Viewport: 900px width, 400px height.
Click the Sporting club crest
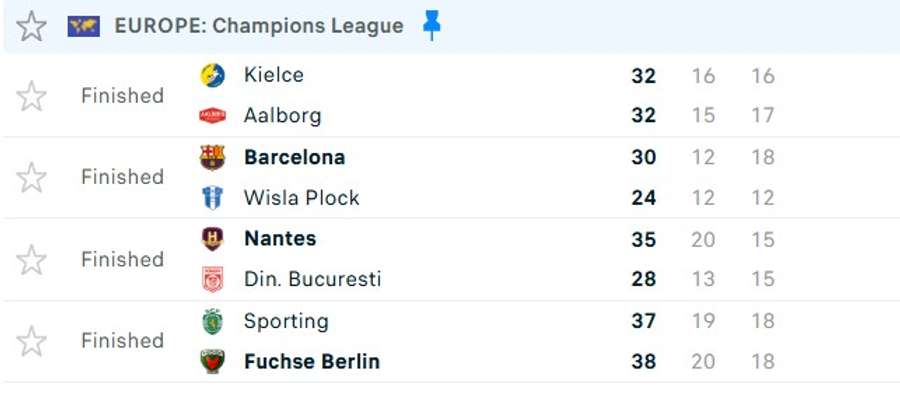pos(212,321)
